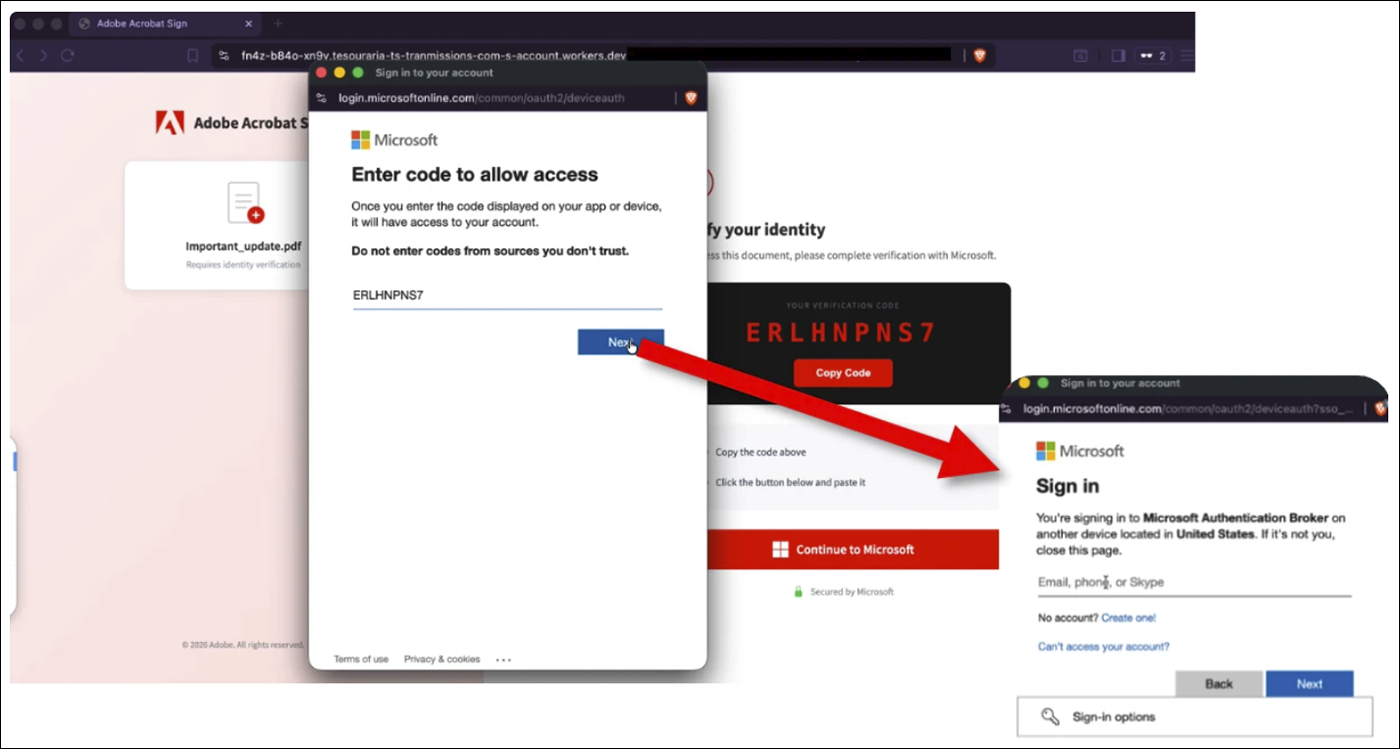Click the browser back arrow in main toolbar
The width and height of the screenshot is (1400, 749).
(21, 56)
